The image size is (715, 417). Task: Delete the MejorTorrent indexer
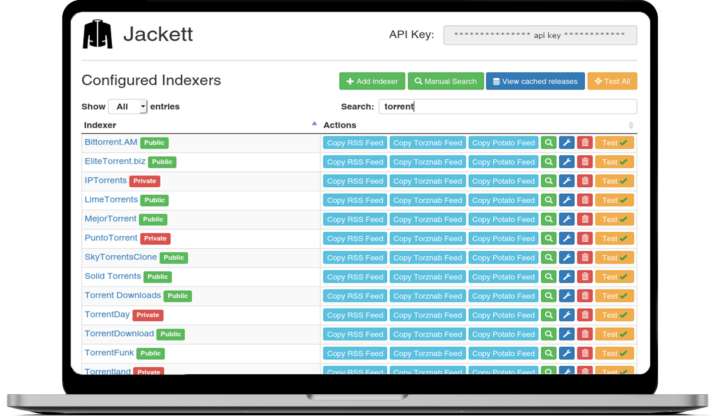pos(585,219)
